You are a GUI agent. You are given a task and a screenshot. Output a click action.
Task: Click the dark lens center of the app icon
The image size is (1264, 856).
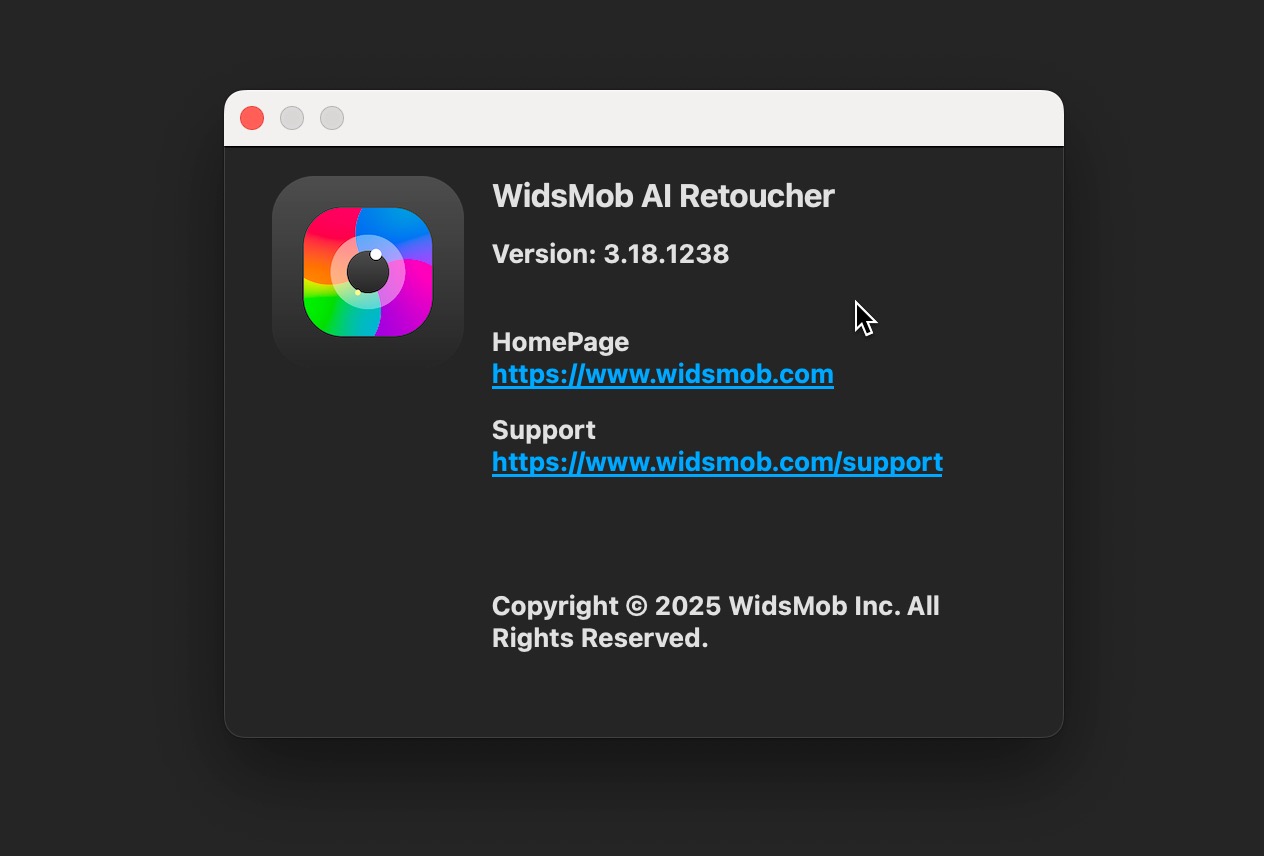pyautogui.click(x=368, y=272)
